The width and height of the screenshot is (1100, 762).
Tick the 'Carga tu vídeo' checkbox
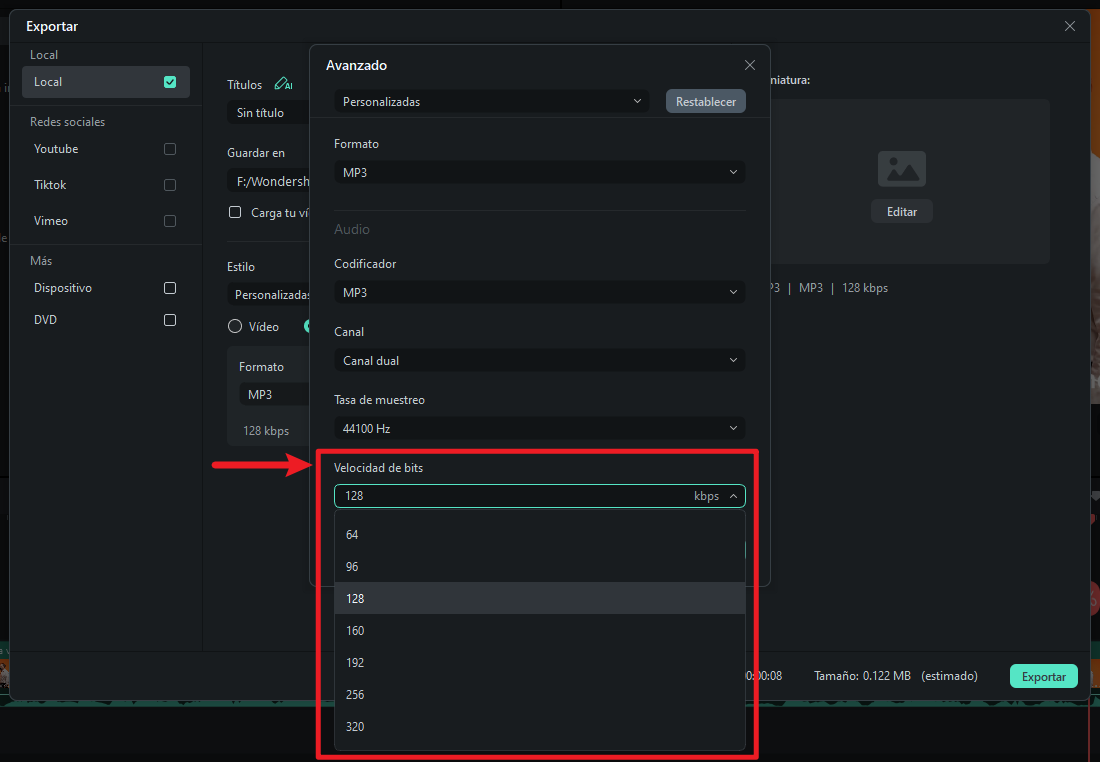pos(235,212)
